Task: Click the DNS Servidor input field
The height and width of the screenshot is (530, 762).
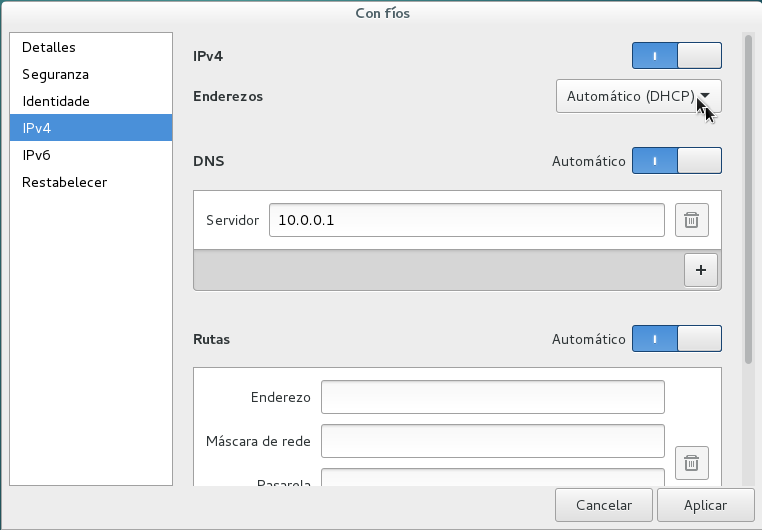Action: point(467,220)
